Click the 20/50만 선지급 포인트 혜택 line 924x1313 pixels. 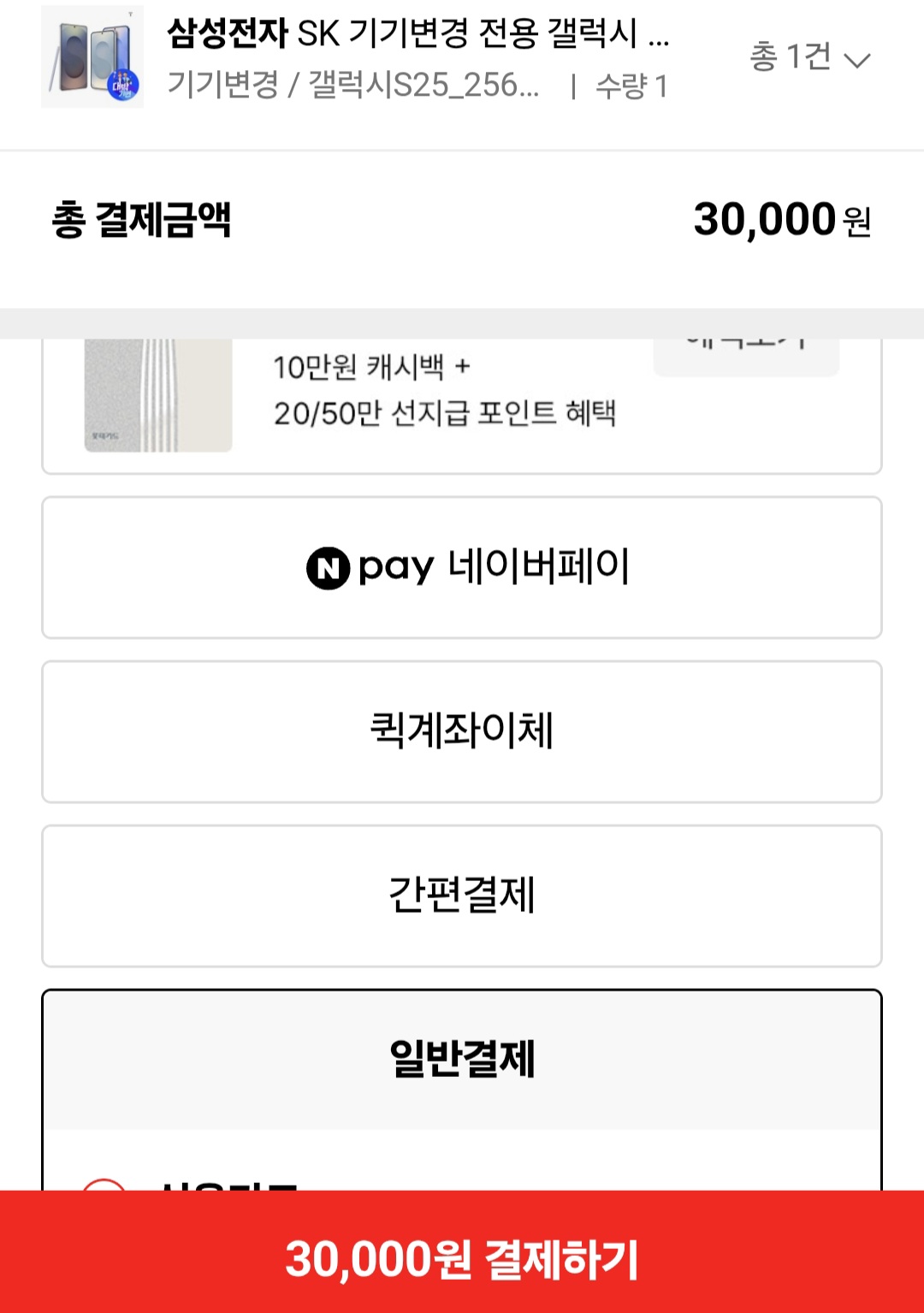click(x=444, y=414)
